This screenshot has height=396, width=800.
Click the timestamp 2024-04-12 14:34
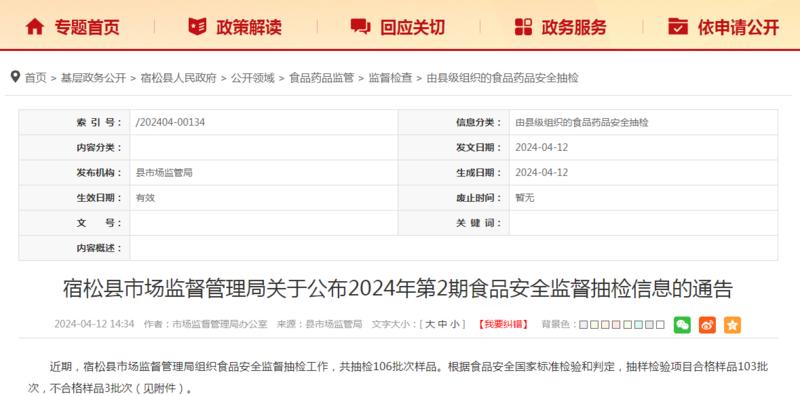tap(94, 324)
